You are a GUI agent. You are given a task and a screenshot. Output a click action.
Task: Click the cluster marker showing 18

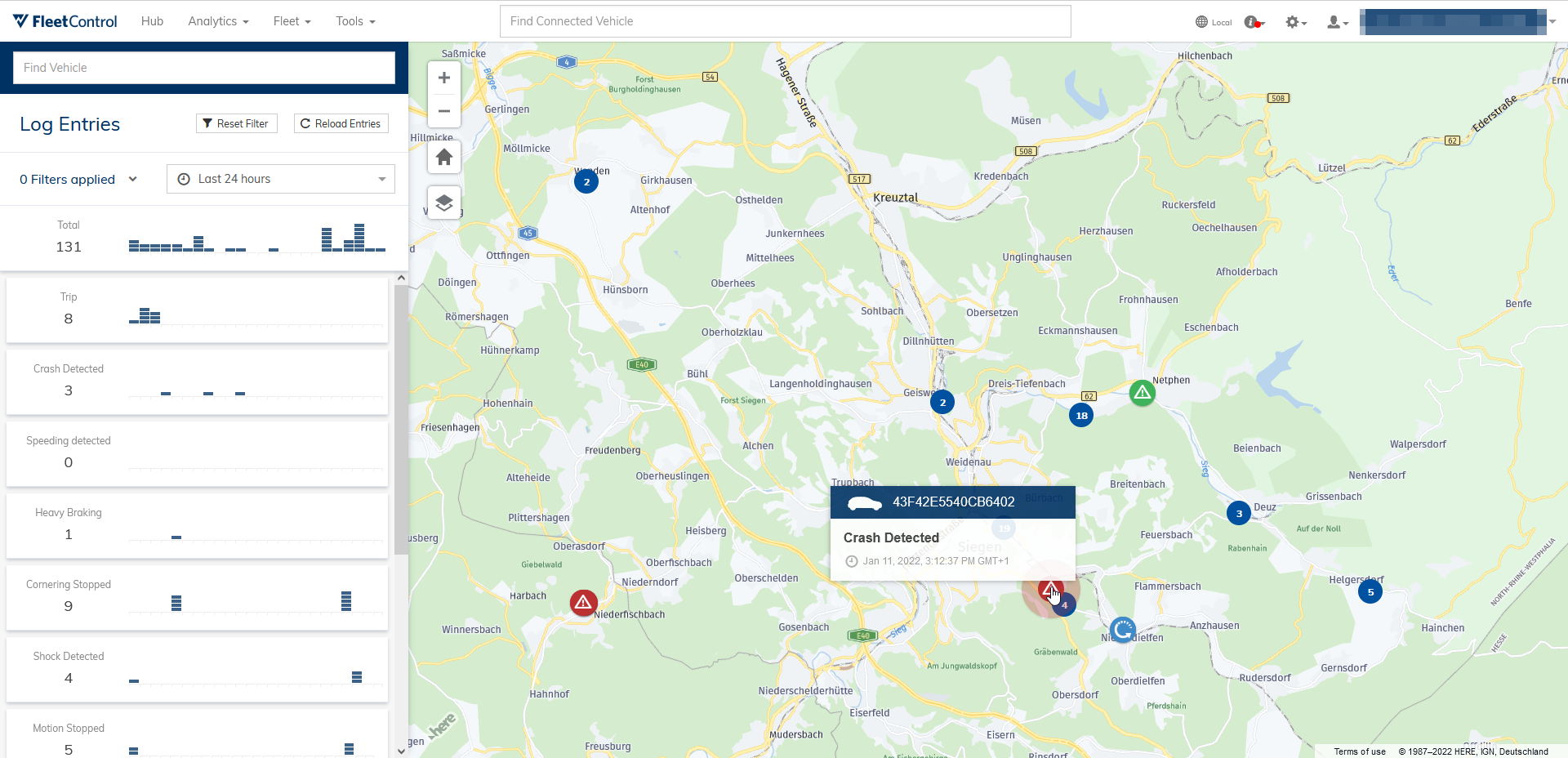click(1081, 415)
